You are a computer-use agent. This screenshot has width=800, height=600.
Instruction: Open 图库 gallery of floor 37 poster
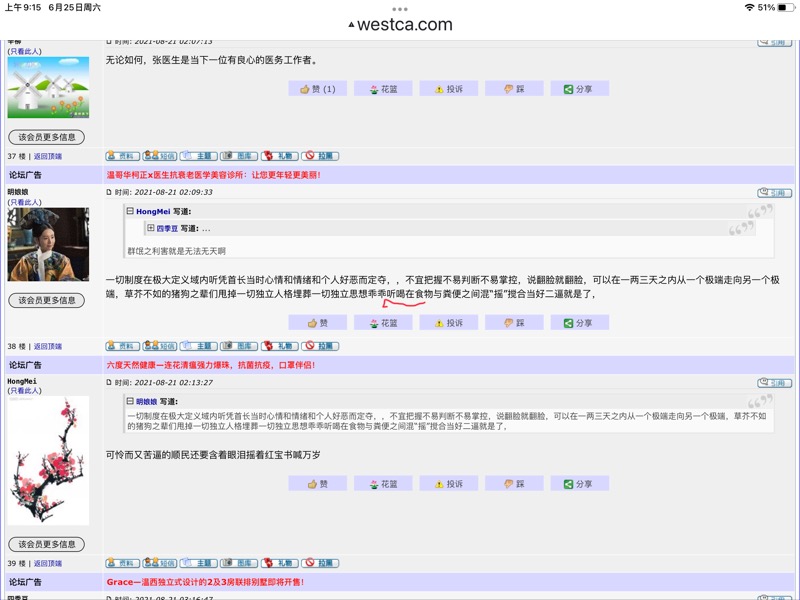click(x=239, y=156)
